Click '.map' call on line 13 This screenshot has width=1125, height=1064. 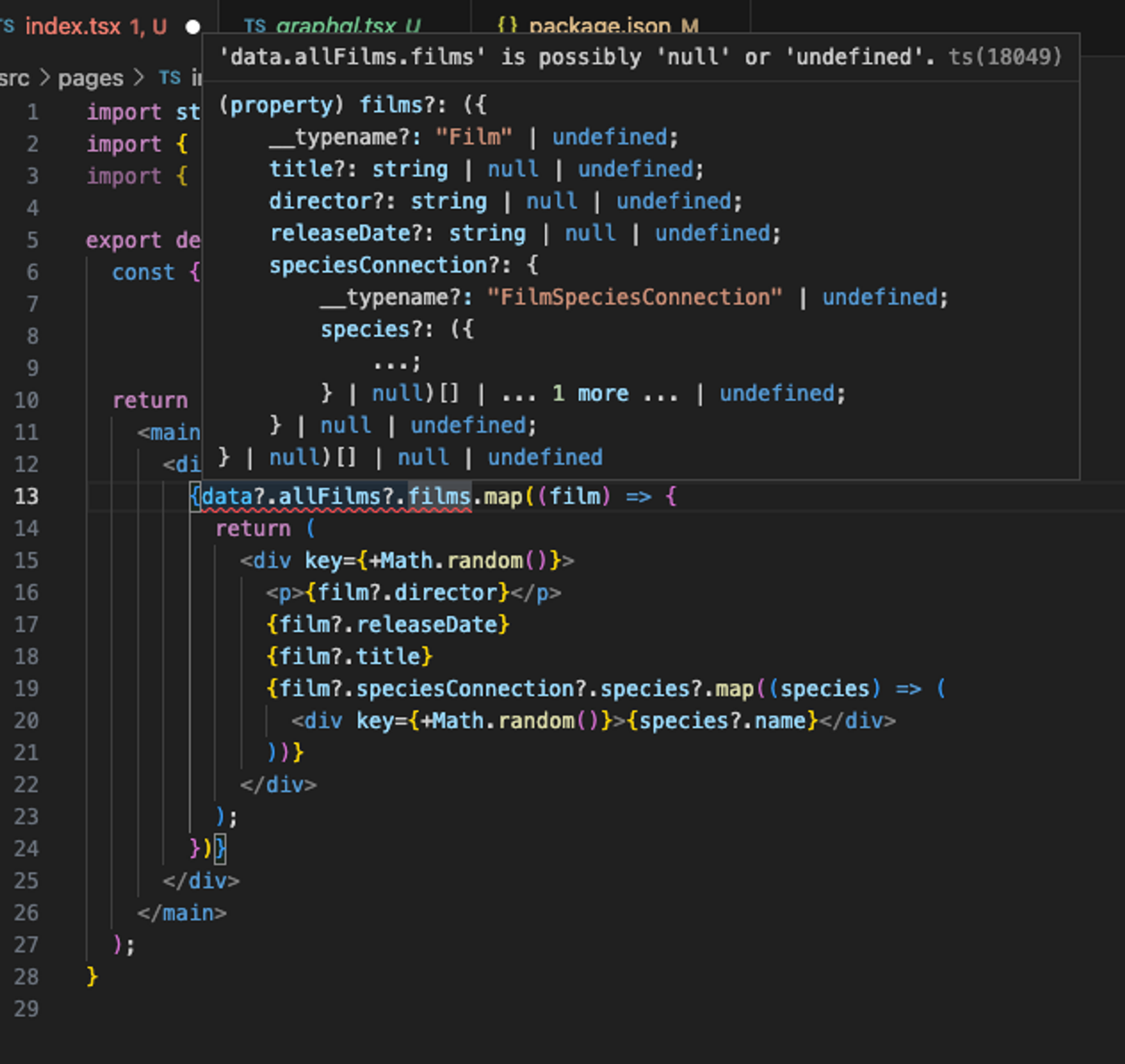tap(497, 497)
